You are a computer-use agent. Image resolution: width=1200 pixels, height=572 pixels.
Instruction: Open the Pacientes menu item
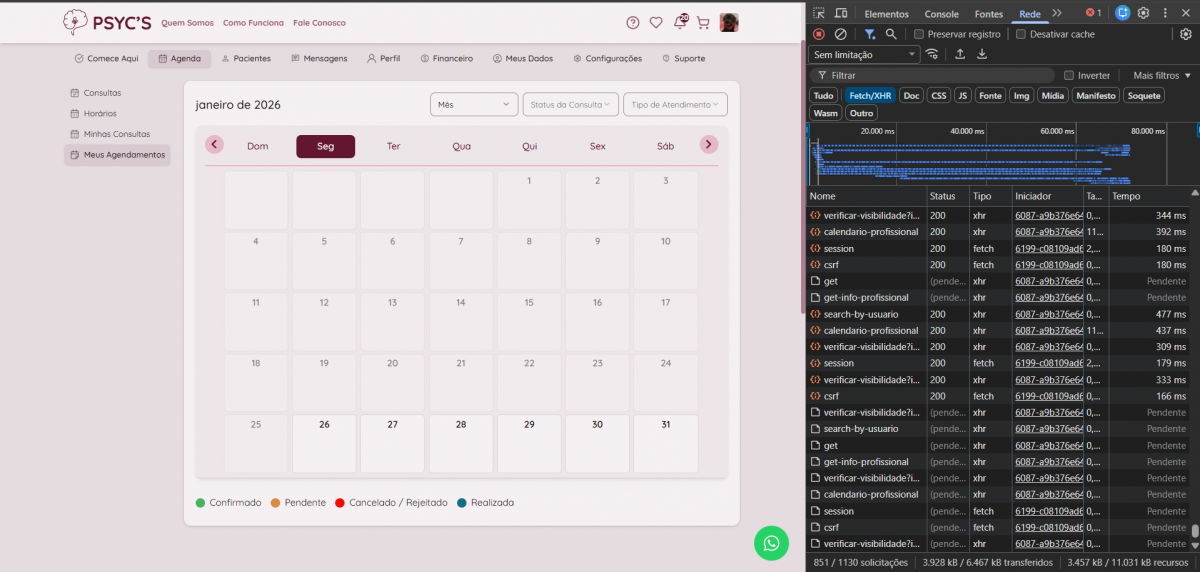245,58
